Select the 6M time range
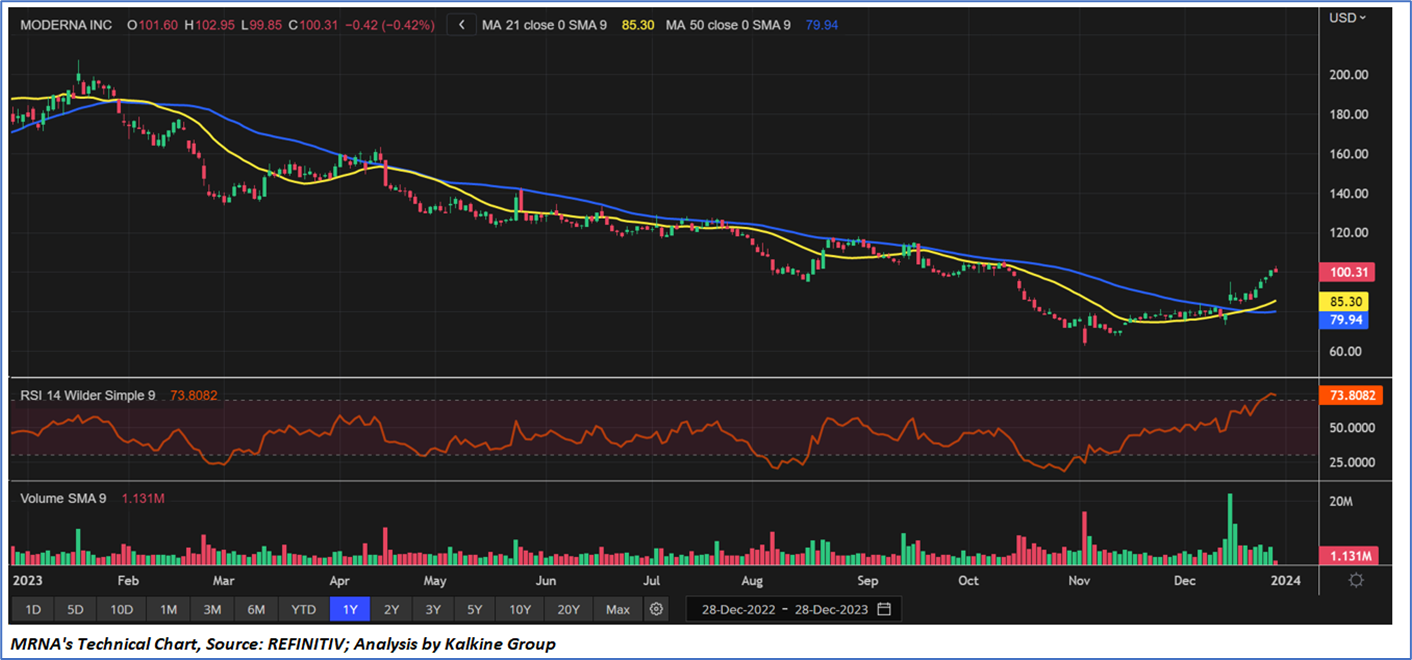Image resolution: width=1412 pixels, height=660 pixels. point(256,609)
